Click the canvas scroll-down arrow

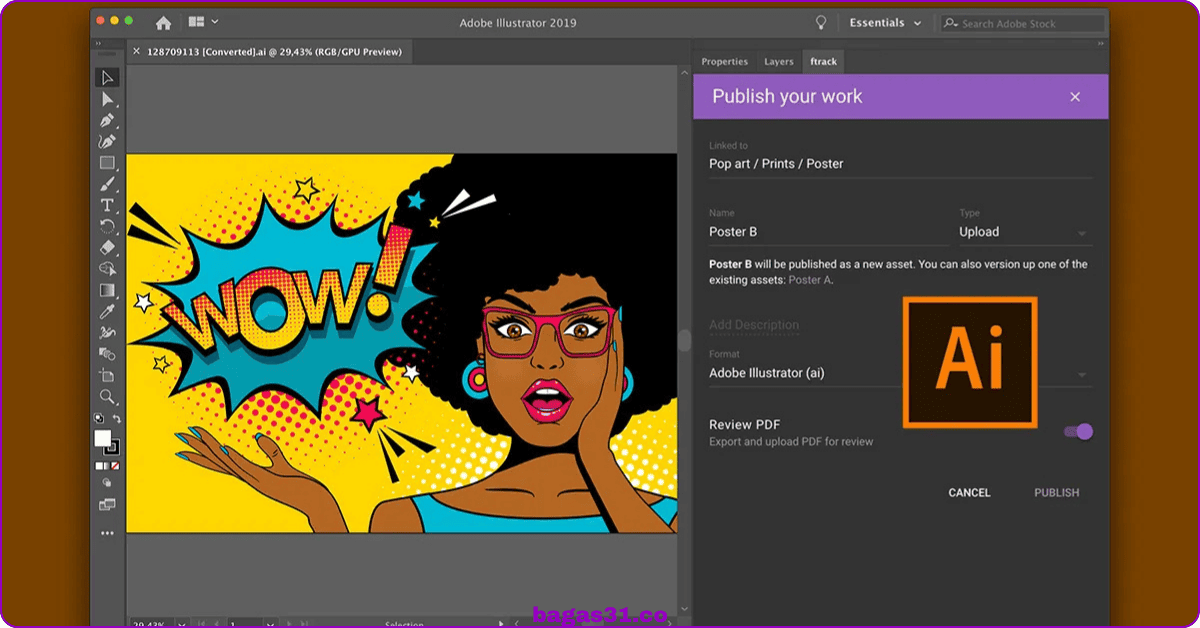point(685,608)
